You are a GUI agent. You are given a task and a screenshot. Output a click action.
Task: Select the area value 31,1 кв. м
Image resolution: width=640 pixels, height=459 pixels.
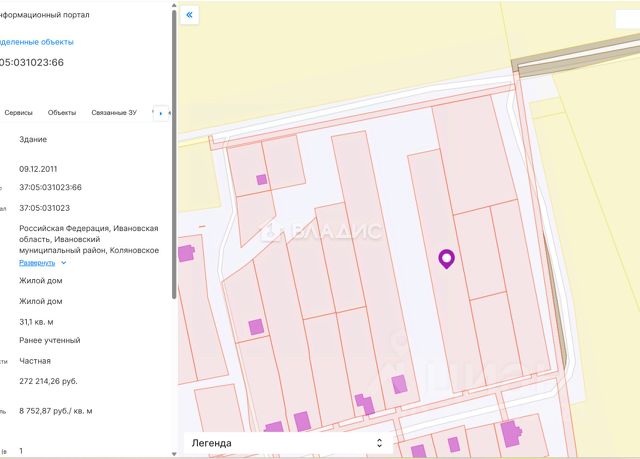point(36,322)
